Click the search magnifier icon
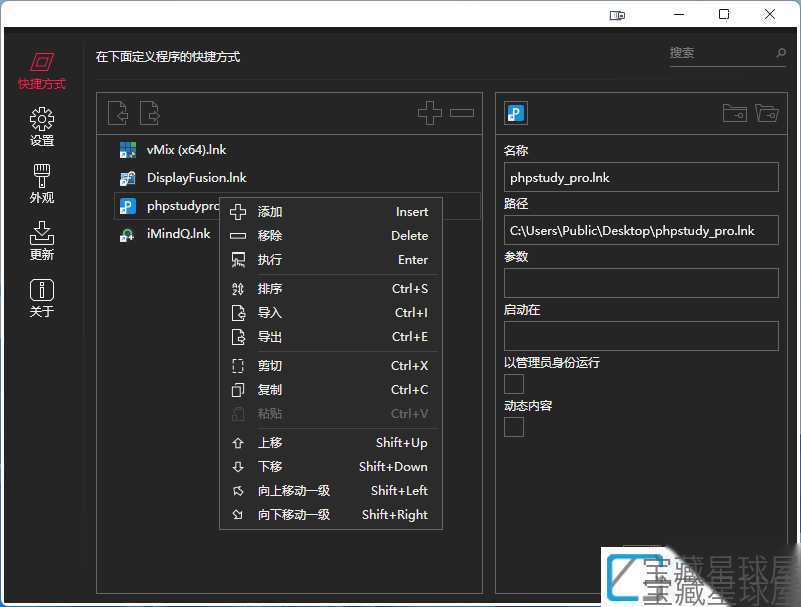This screenshot has width=801, height=607. pyautogui.click(x=781, y=53)
